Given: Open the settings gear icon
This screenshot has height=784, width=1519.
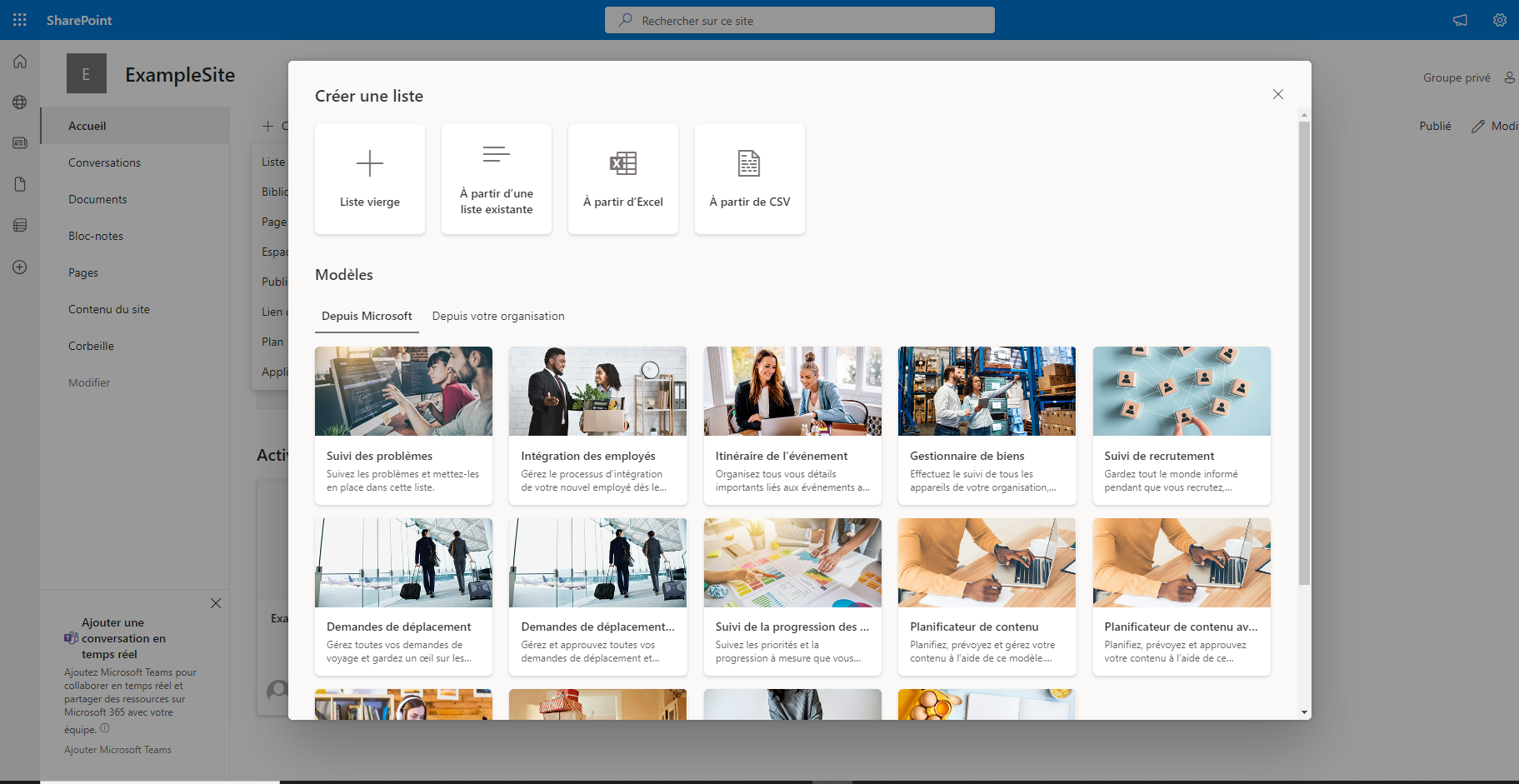Looking at the screenshot, I should (x=1500, y=20).
